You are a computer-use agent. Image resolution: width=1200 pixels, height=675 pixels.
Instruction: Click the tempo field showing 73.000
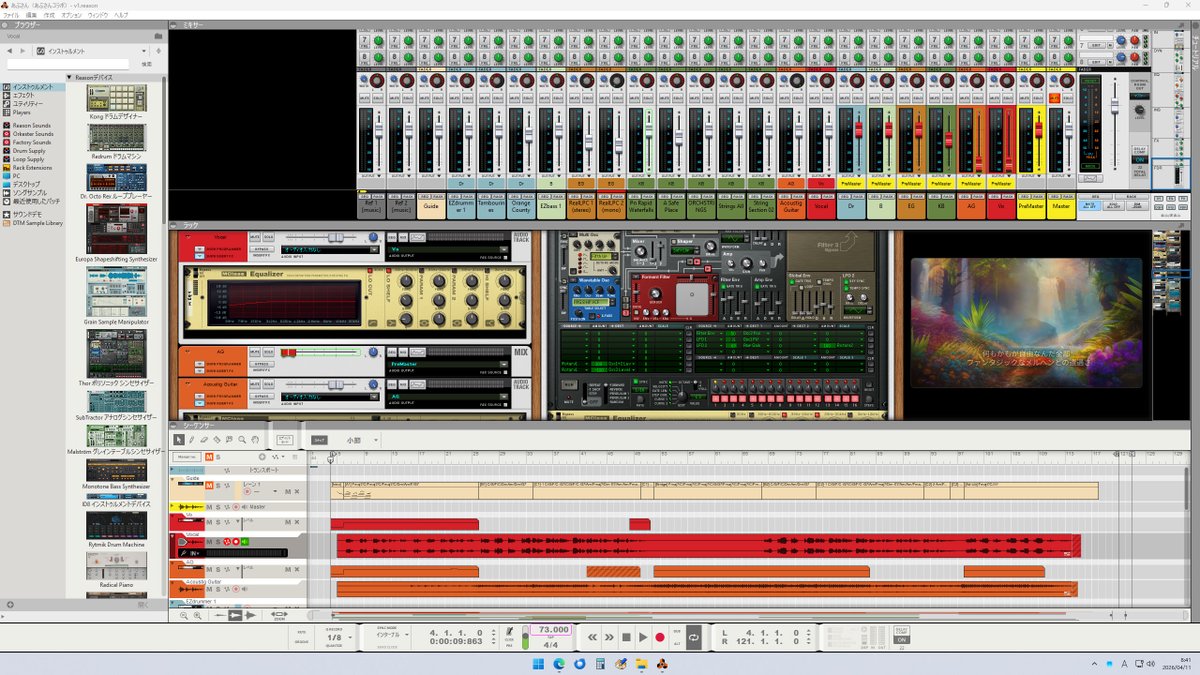pyautogui.click(x=553, y=630)
